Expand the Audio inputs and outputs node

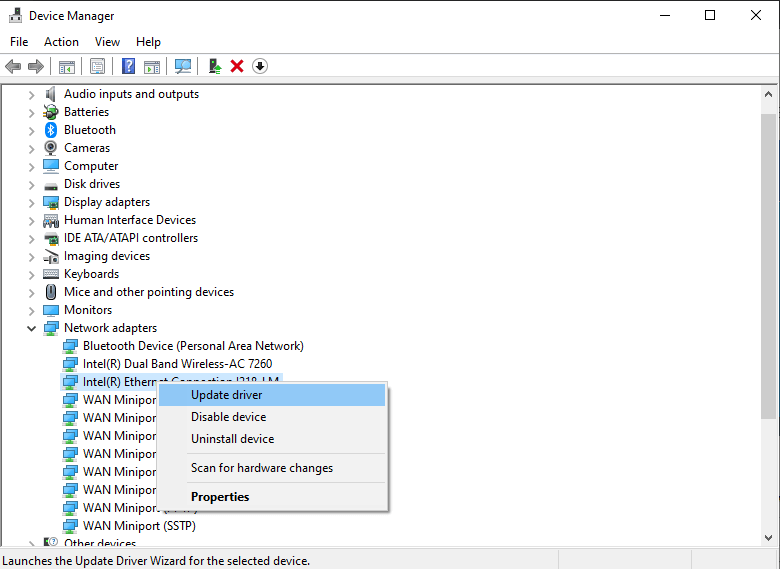tap(31, 95)
